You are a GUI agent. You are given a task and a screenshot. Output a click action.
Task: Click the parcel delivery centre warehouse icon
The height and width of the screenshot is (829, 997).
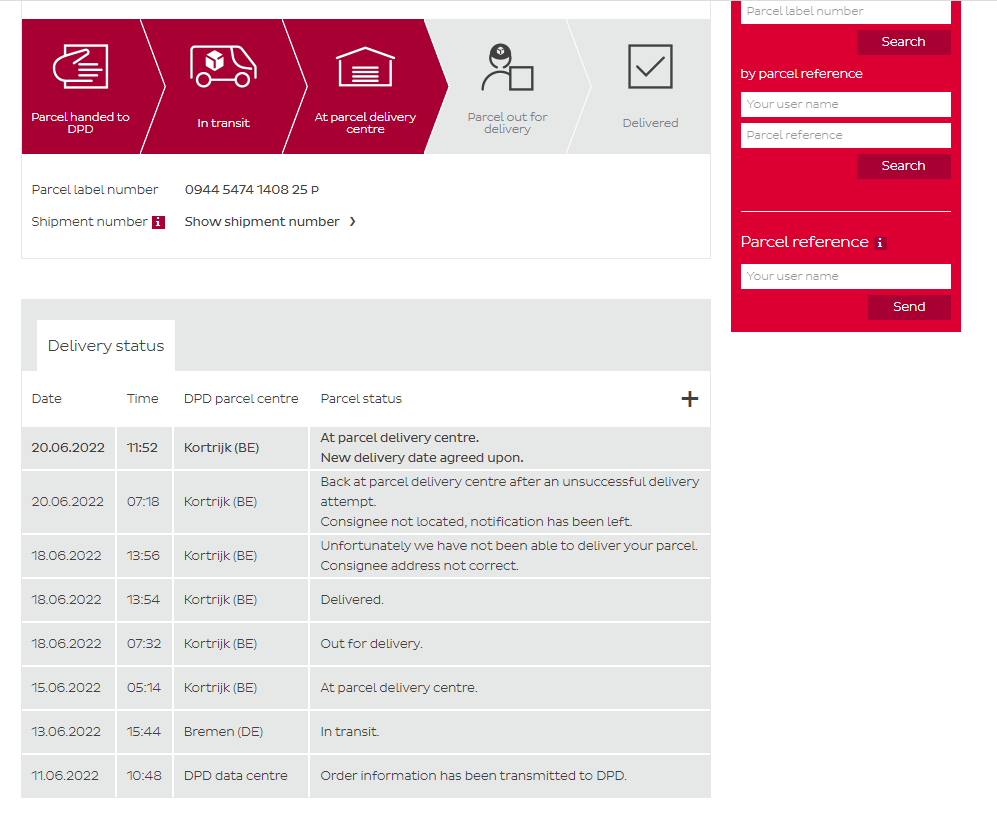[365, 67]
